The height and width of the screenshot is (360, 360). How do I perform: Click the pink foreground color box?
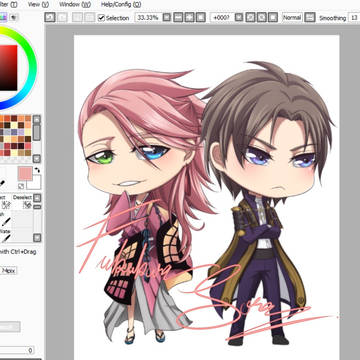coord(25,174)
